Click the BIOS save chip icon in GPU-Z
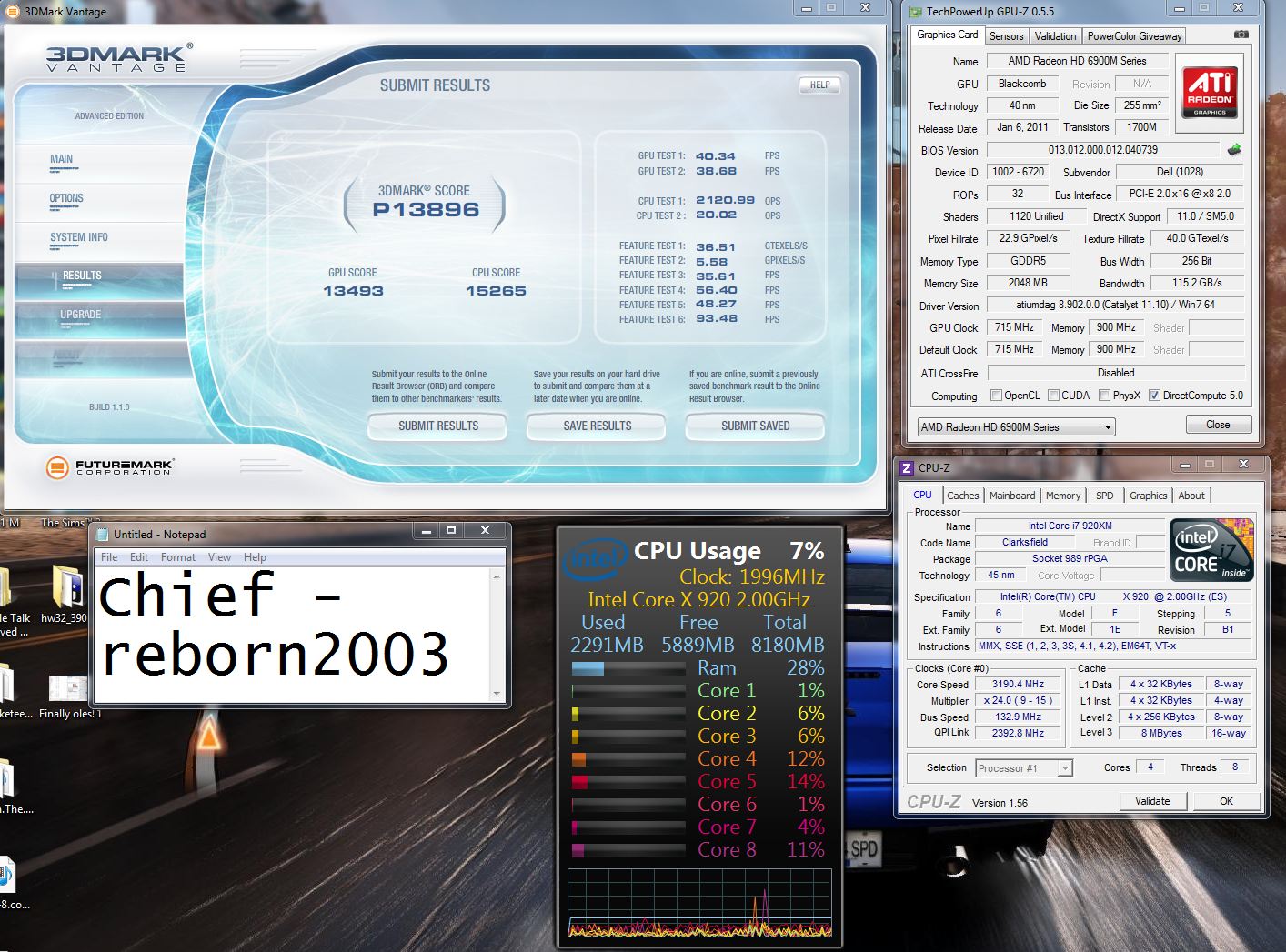The image size is (1286, 952). [1234, 150]
